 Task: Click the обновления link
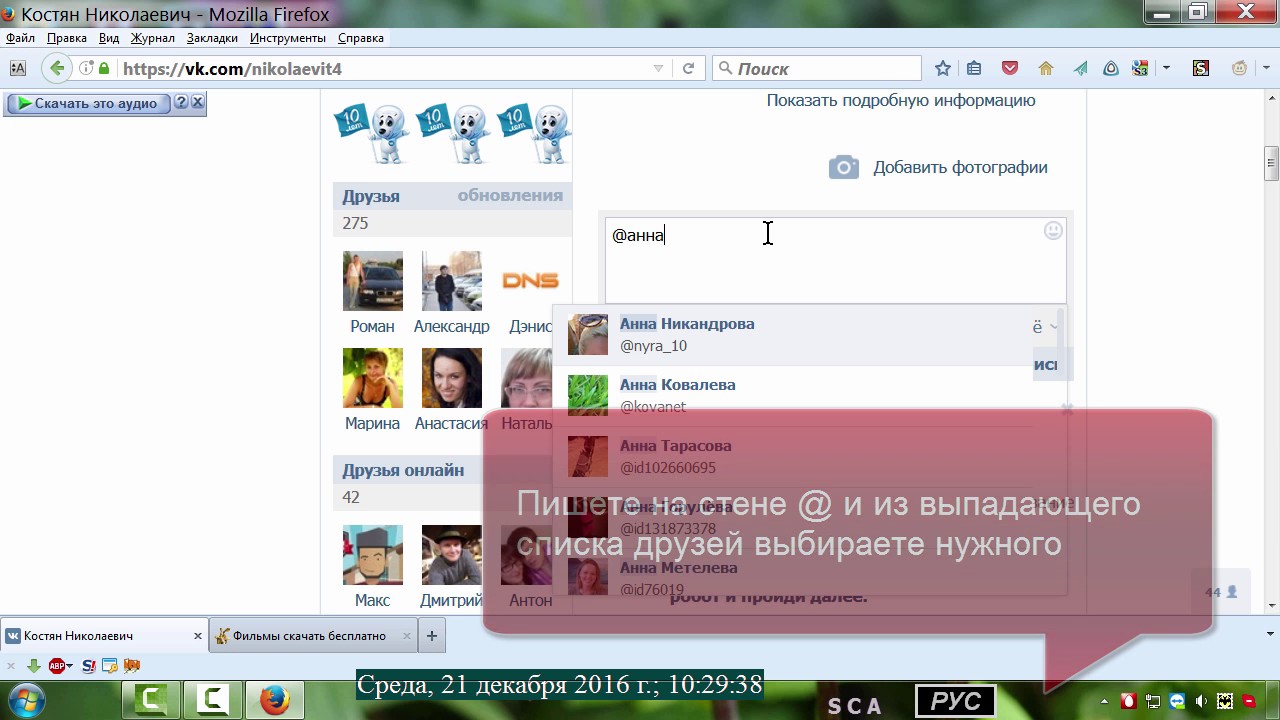[x=510, y=195]
